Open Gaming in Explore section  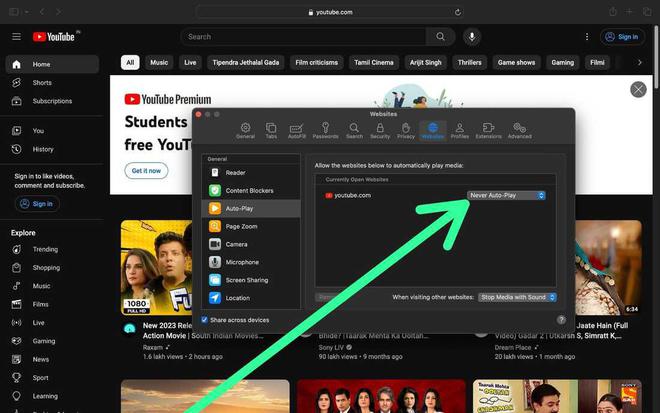[53, 341]
